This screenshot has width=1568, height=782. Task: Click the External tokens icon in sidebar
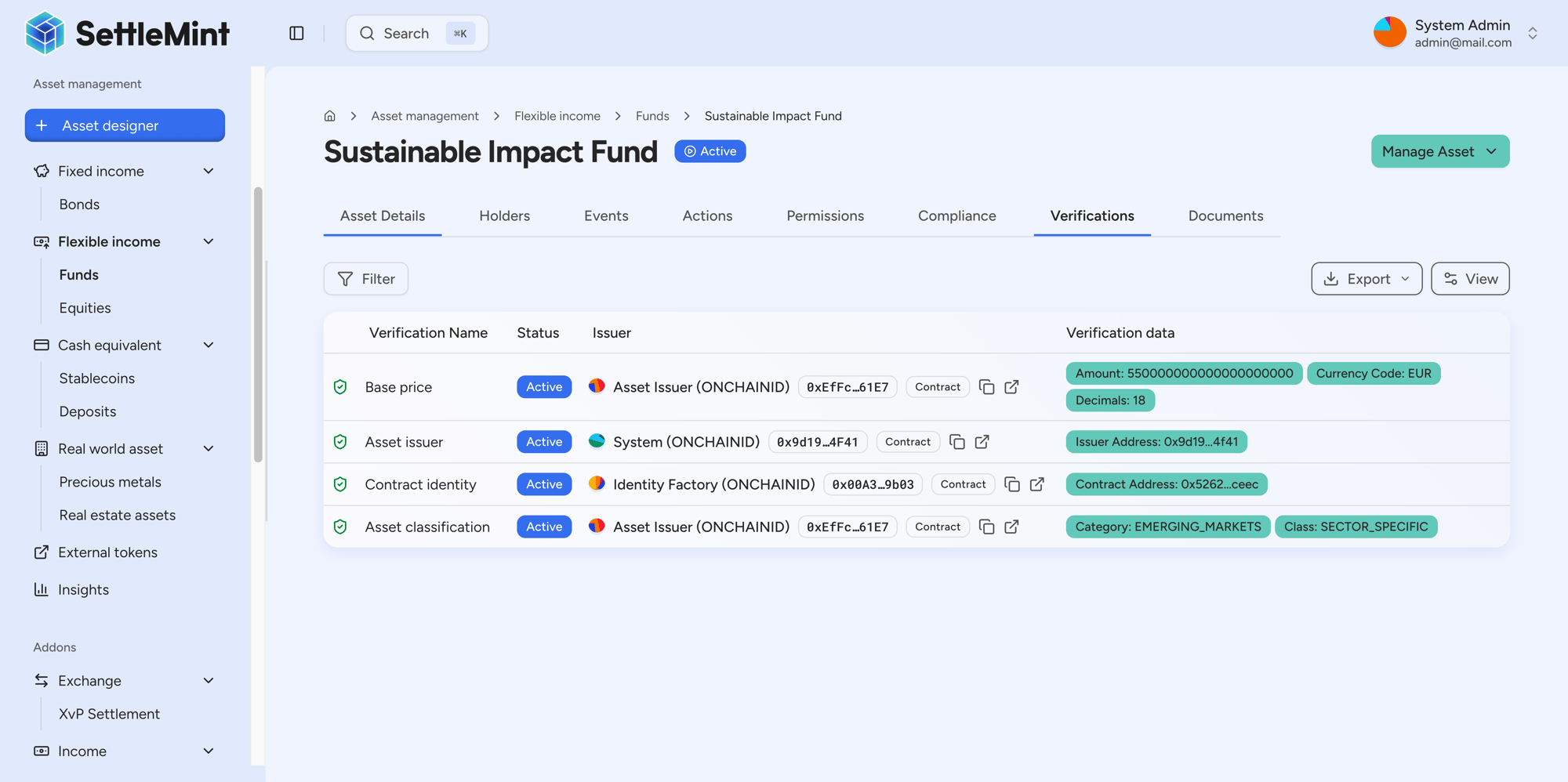pos(41,552)
